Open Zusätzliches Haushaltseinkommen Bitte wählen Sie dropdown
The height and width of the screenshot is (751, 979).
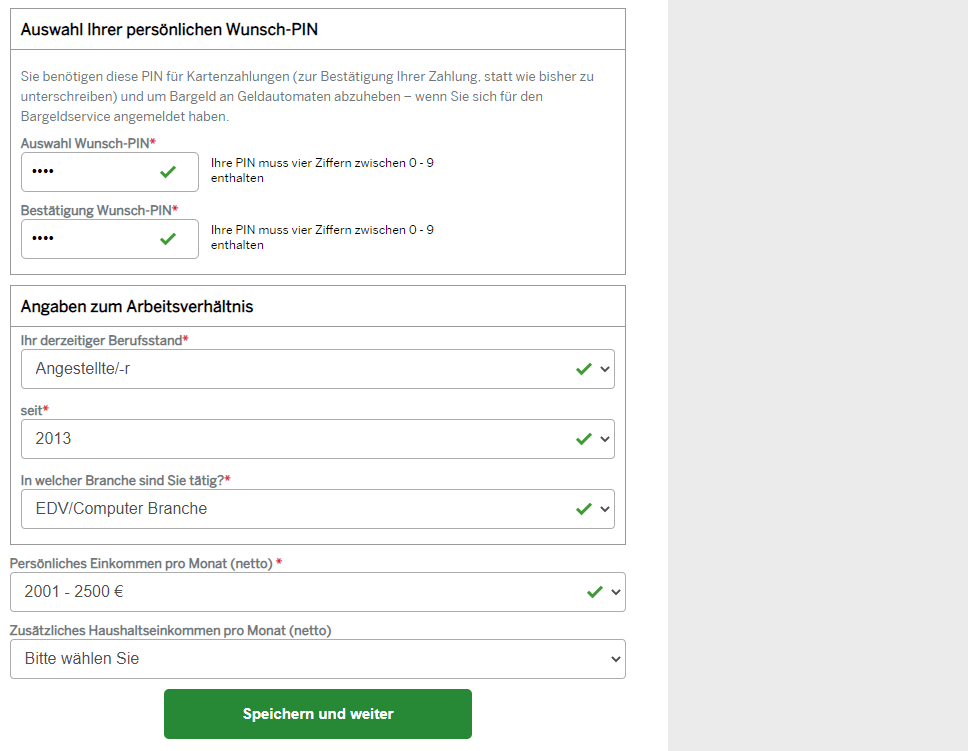318,659
